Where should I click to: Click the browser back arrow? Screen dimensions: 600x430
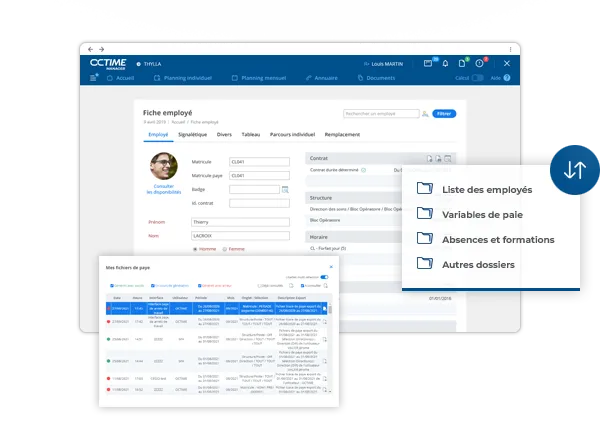(90, 48)
